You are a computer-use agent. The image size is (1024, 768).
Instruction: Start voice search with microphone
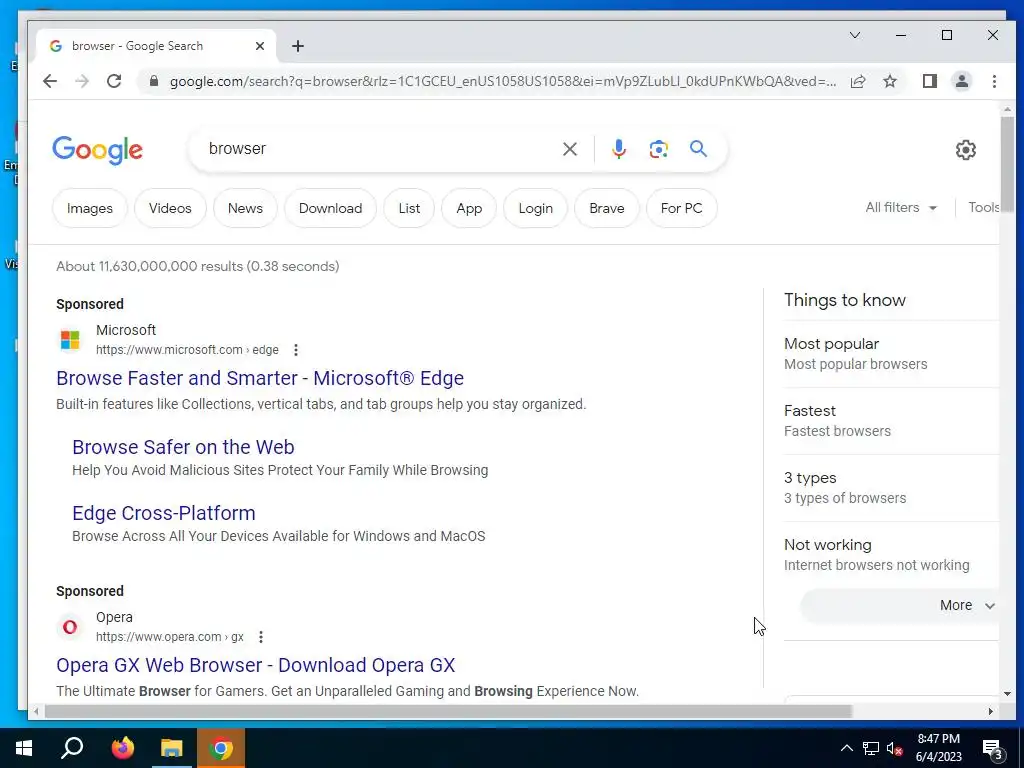[618, 149]
